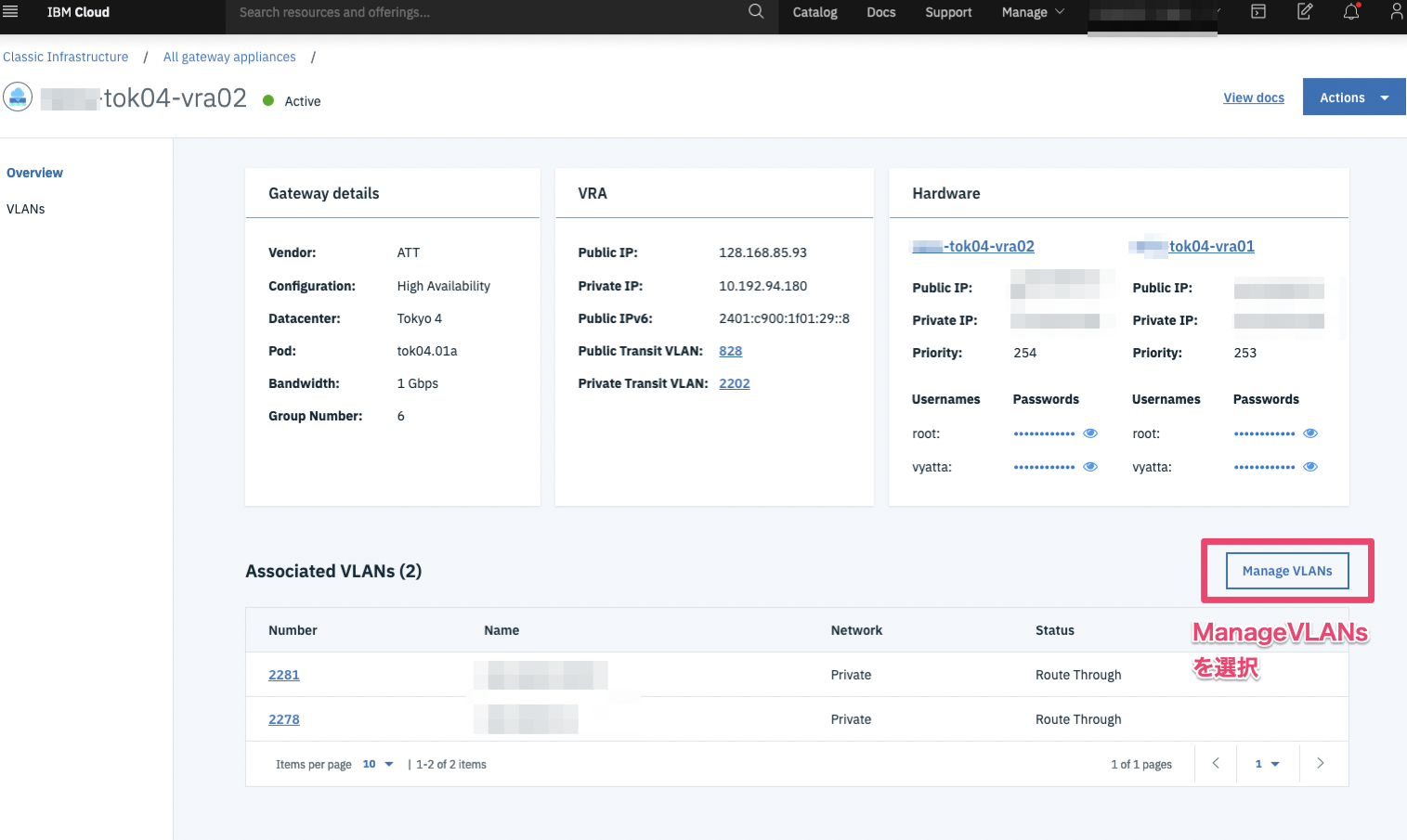Click the Status column header
Viewport: 1407px width, 840px height.
click(x=1055, y=630)
